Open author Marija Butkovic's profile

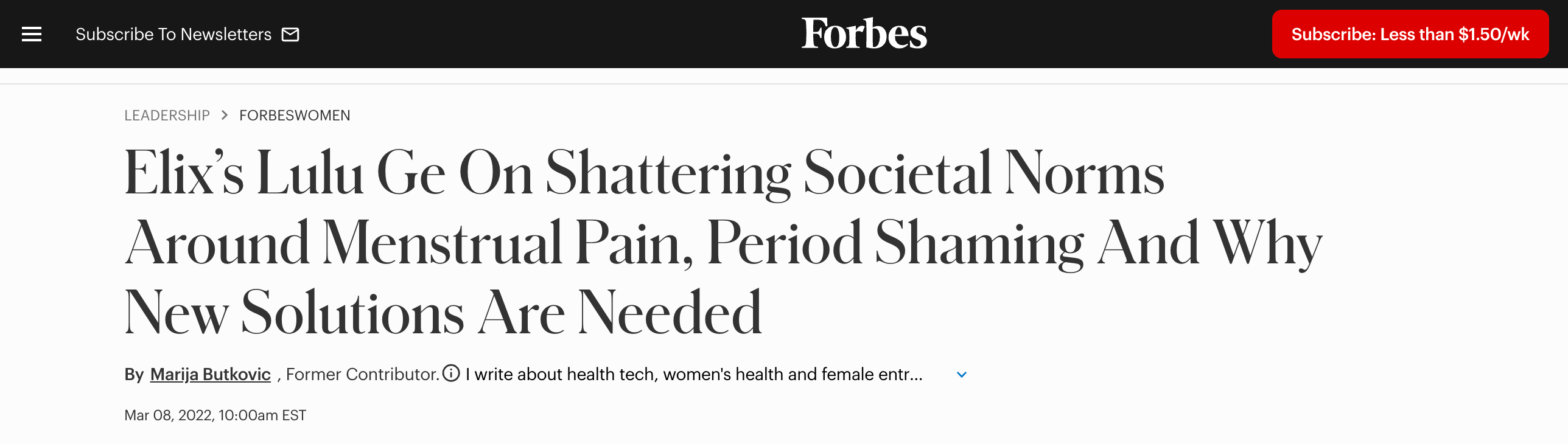click(210, 374)
